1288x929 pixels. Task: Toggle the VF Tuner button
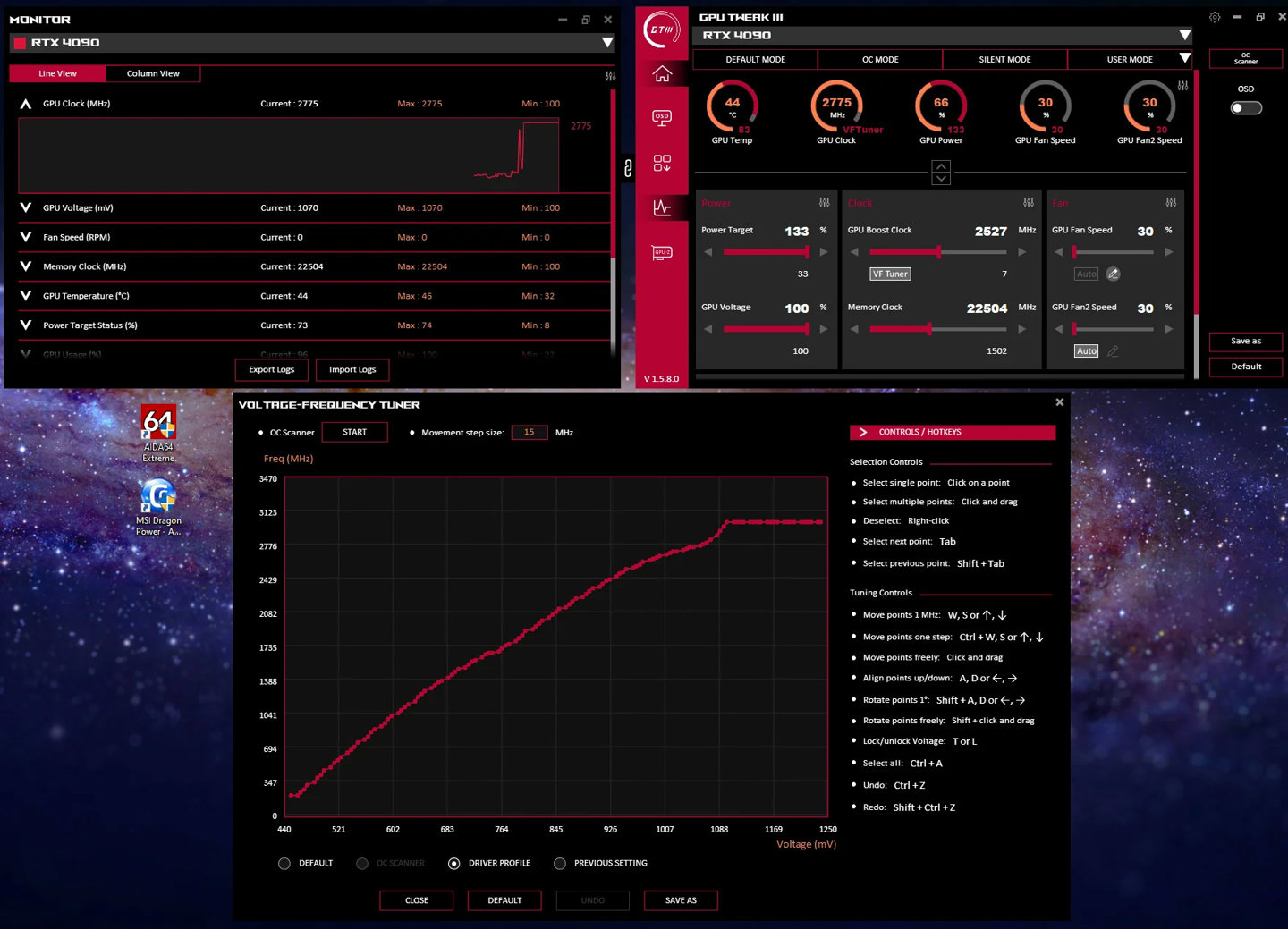[890, 274]
